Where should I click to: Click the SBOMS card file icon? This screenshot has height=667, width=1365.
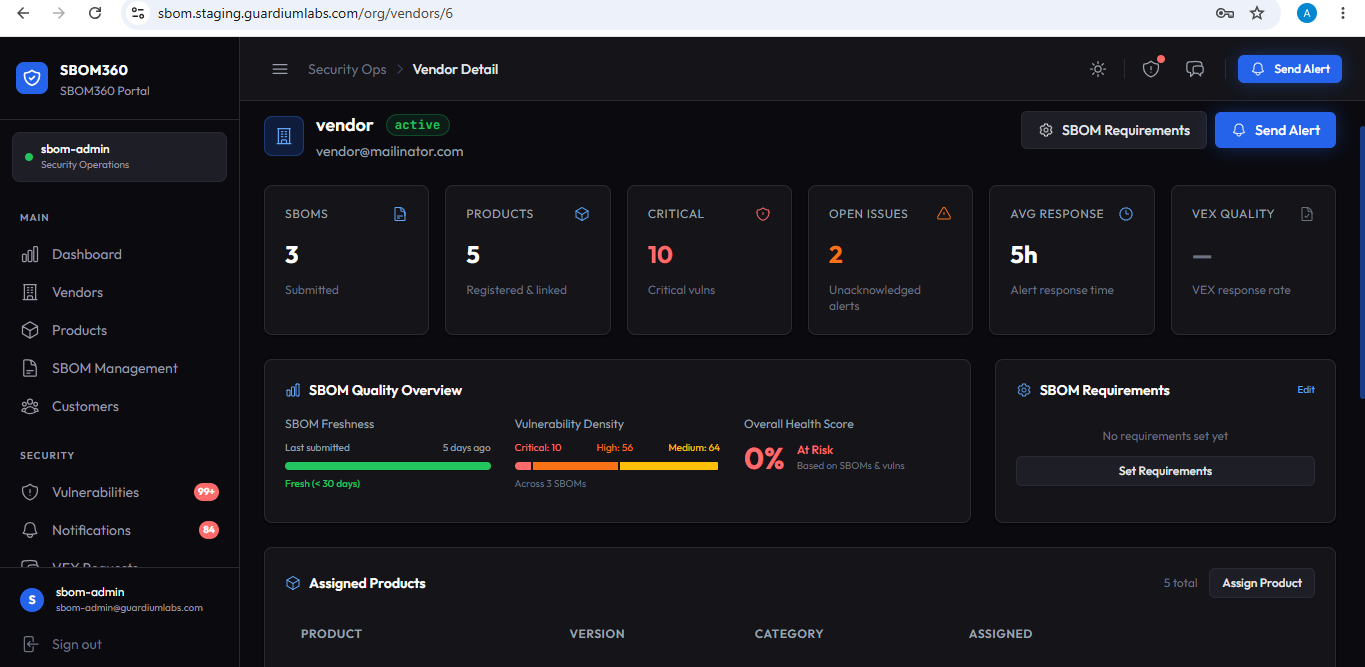400,214
